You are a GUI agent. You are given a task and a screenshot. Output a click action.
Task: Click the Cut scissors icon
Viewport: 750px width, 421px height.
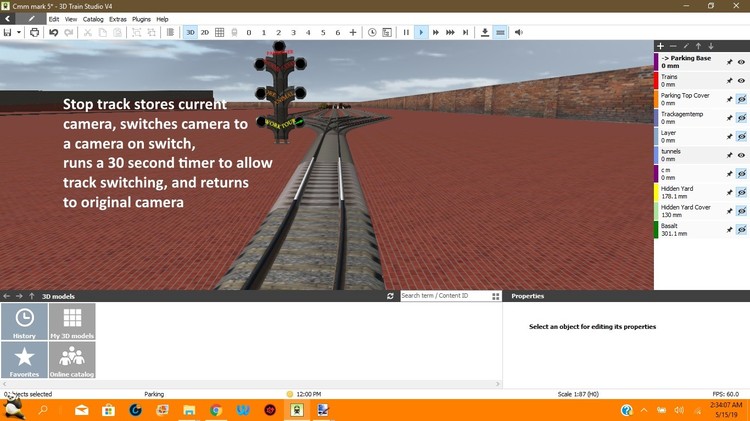click(x=88, y=33)
